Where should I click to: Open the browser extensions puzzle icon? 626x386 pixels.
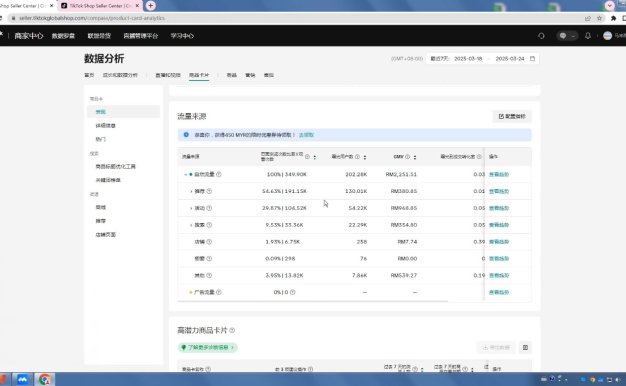pyautogui.click(x=613, y=18)
